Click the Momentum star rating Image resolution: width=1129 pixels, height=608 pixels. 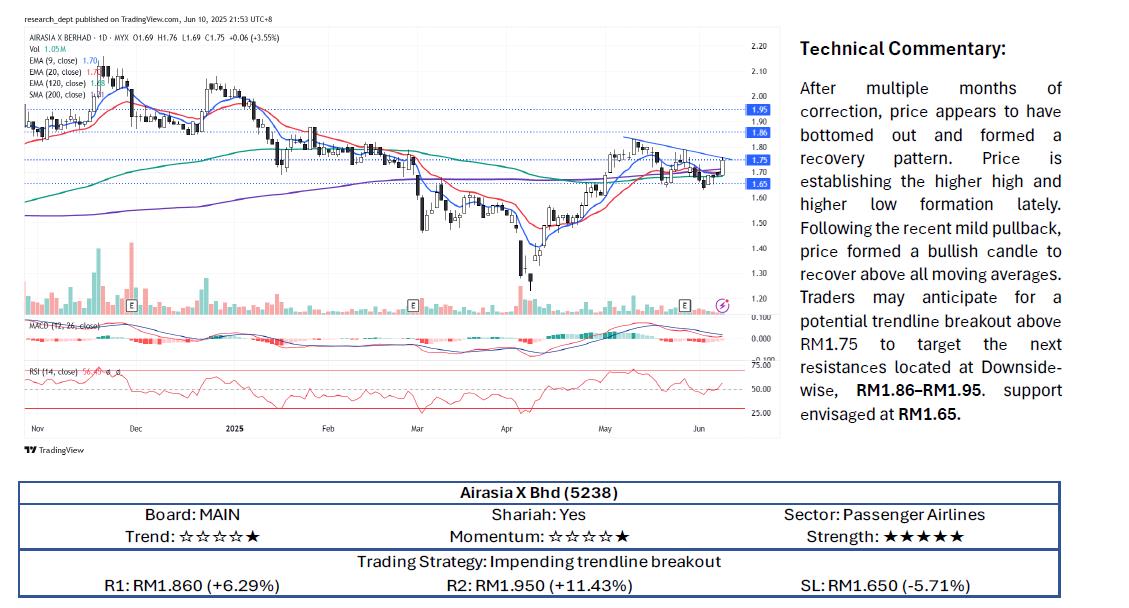tap(588, 537)
